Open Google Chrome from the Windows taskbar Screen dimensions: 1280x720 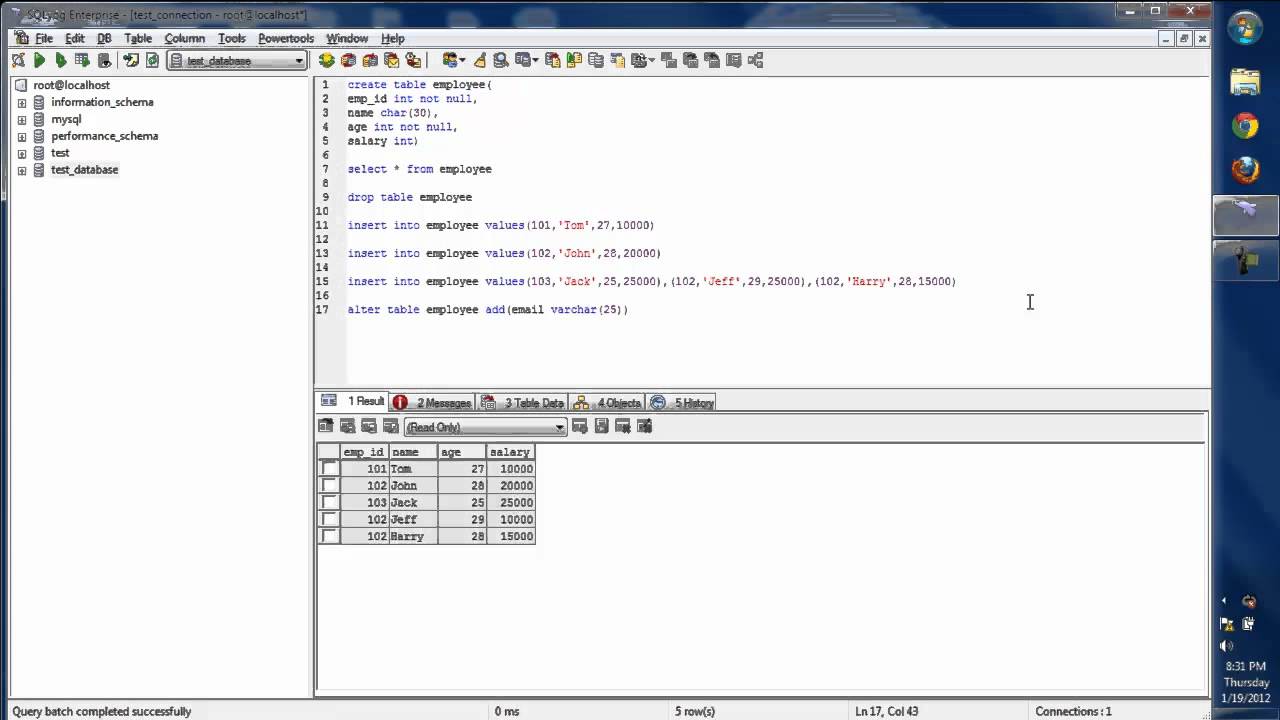(1245, 125)
